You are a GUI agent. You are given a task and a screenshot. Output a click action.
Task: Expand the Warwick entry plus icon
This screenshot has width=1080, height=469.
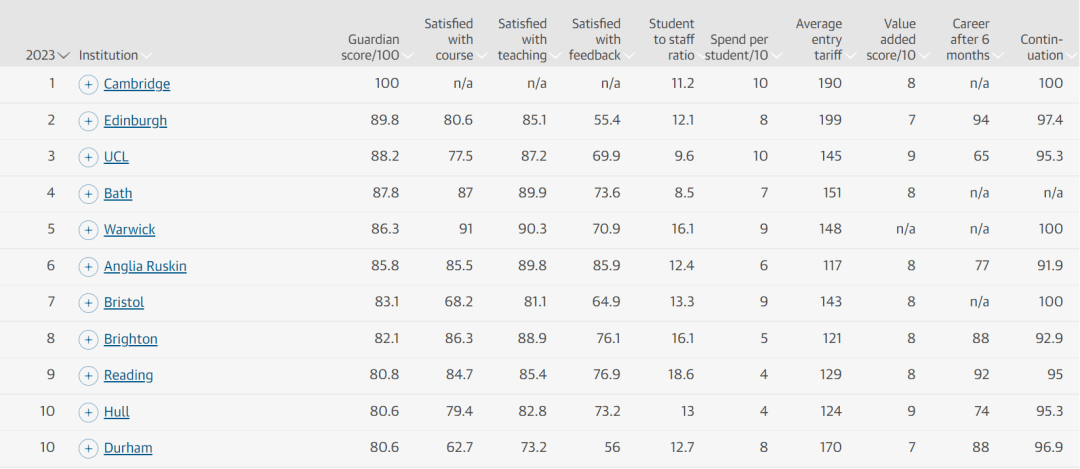pyautogui.click(x=88, y=230)
